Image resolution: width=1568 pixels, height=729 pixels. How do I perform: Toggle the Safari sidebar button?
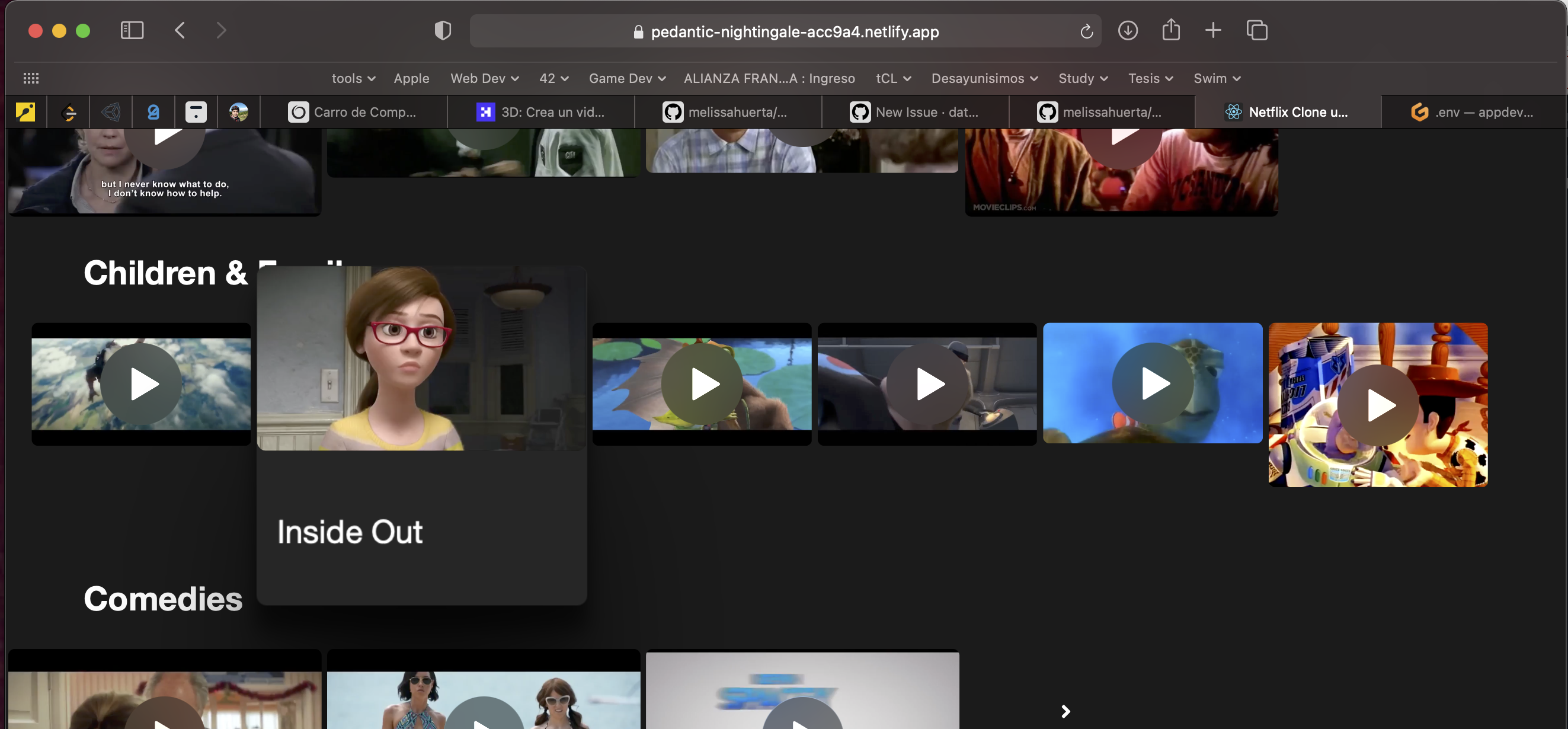pyautogui.click(x=132, y=30)
